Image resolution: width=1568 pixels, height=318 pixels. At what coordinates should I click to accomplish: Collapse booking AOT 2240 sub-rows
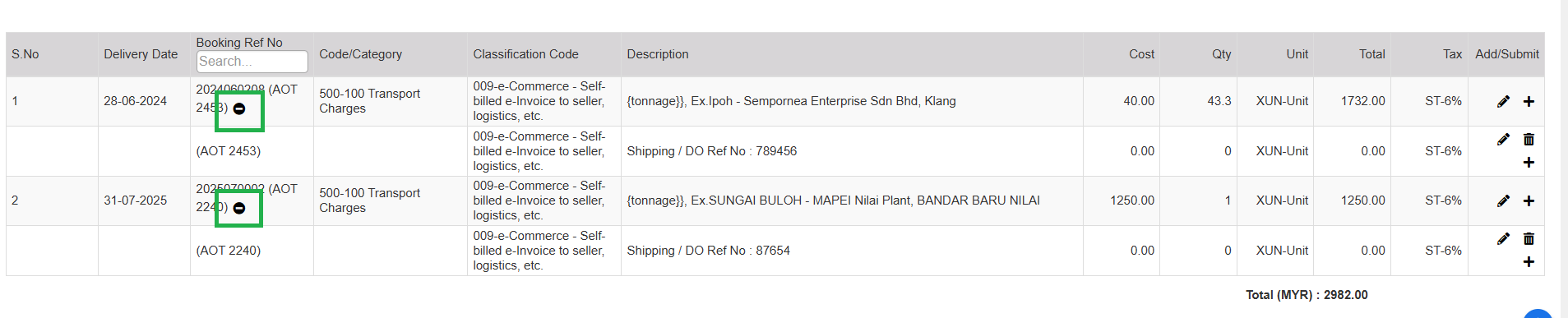click(239, 208)
